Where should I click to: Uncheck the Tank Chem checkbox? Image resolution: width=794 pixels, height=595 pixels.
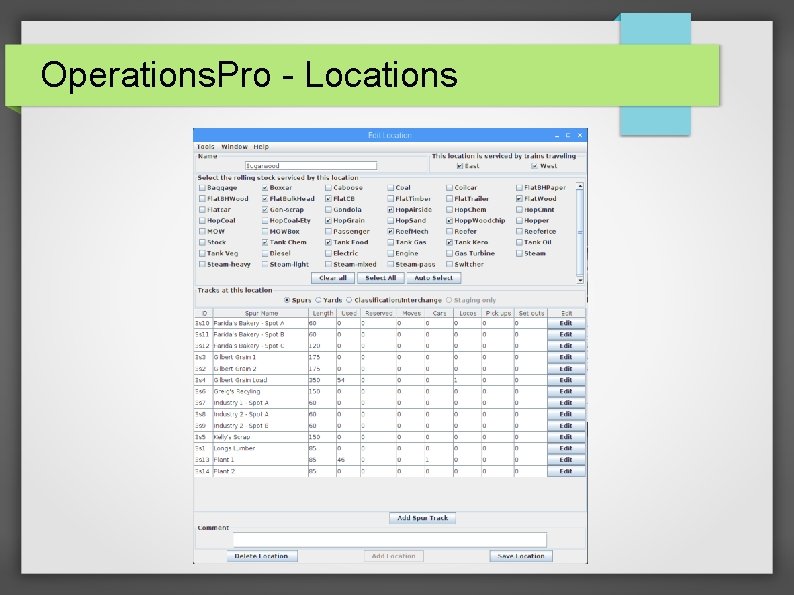click(x=265, y=243)
